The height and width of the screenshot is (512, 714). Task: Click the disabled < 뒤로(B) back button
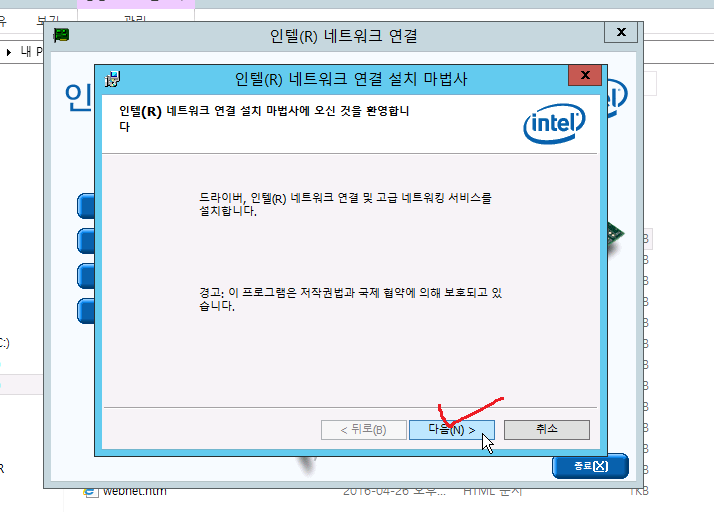coord(363,430)
